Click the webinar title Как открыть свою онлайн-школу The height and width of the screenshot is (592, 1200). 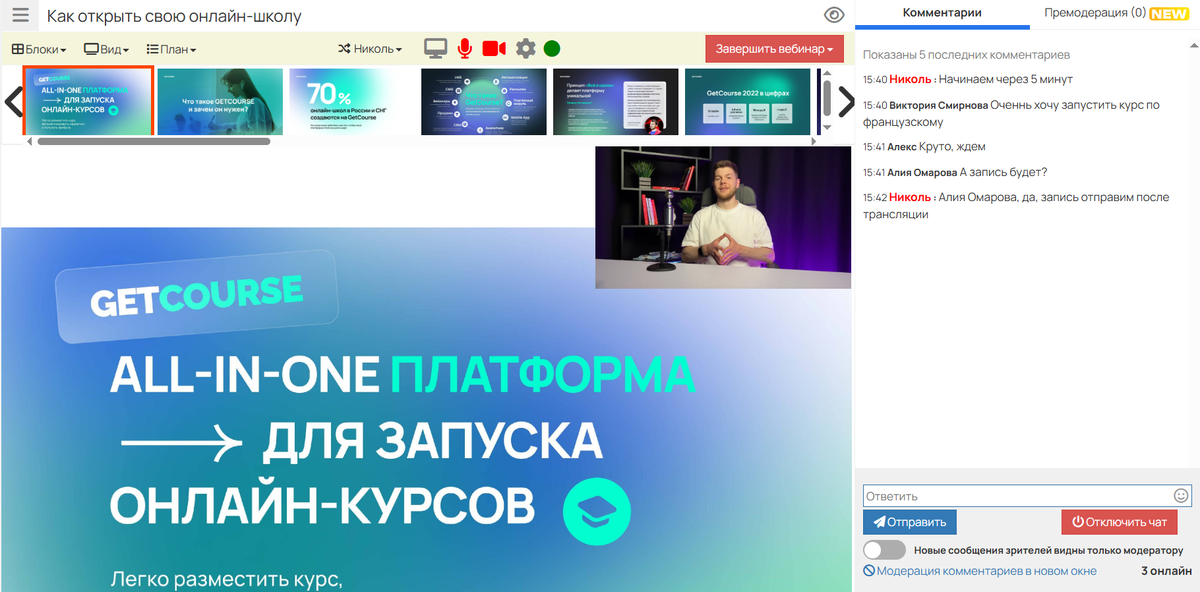point(174,16)
